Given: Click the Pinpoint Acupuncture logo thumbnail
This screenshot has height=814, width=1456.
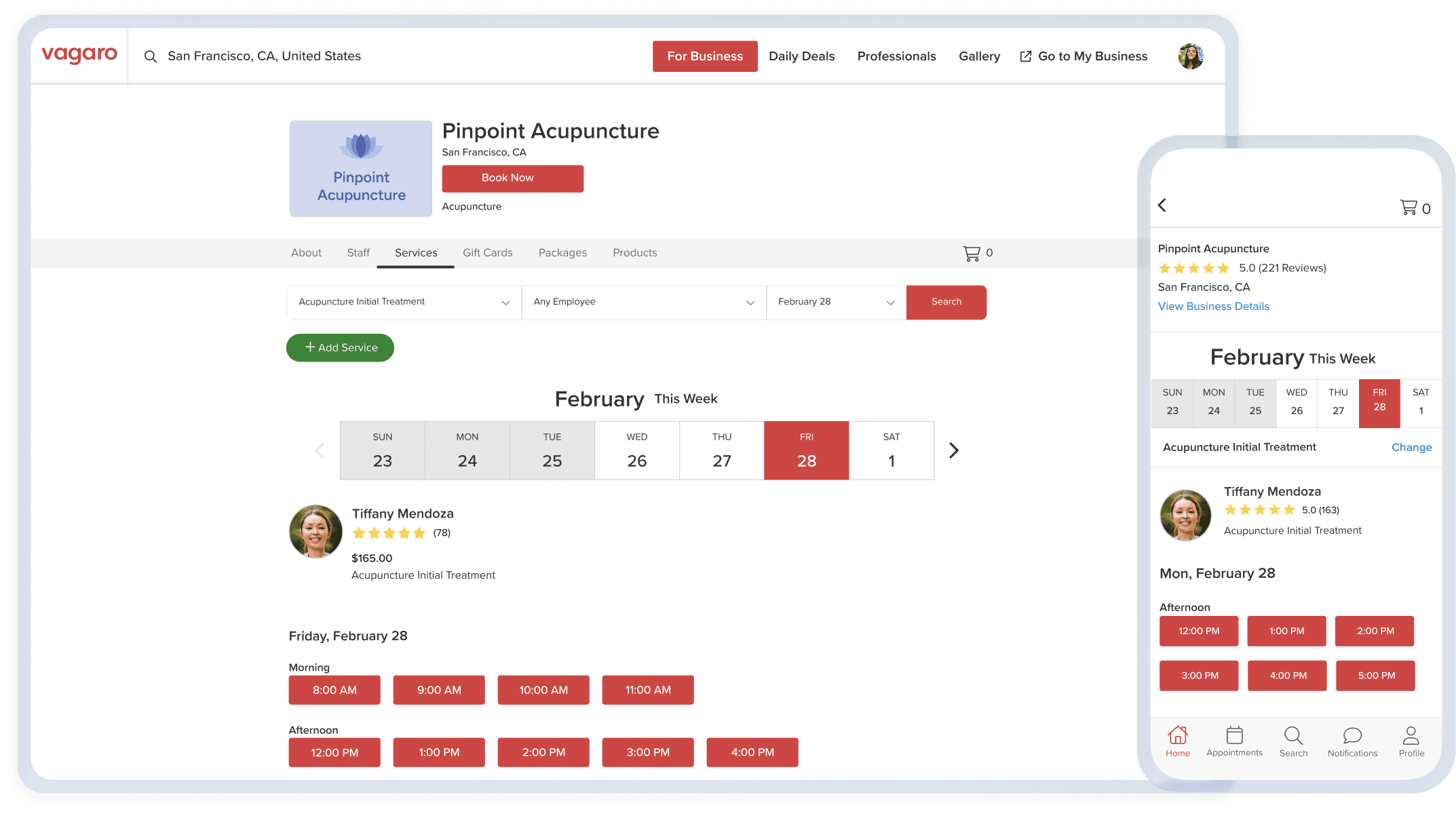Looking at the screenshot, I should pos(361,169).
